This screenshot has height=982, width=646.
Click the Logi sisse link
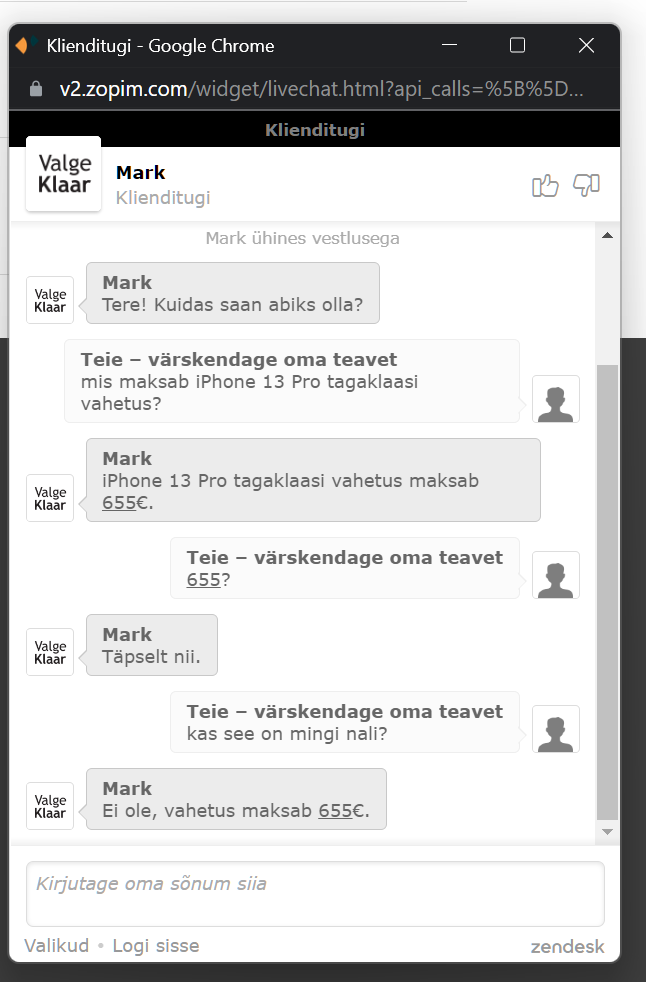(156, 946)
